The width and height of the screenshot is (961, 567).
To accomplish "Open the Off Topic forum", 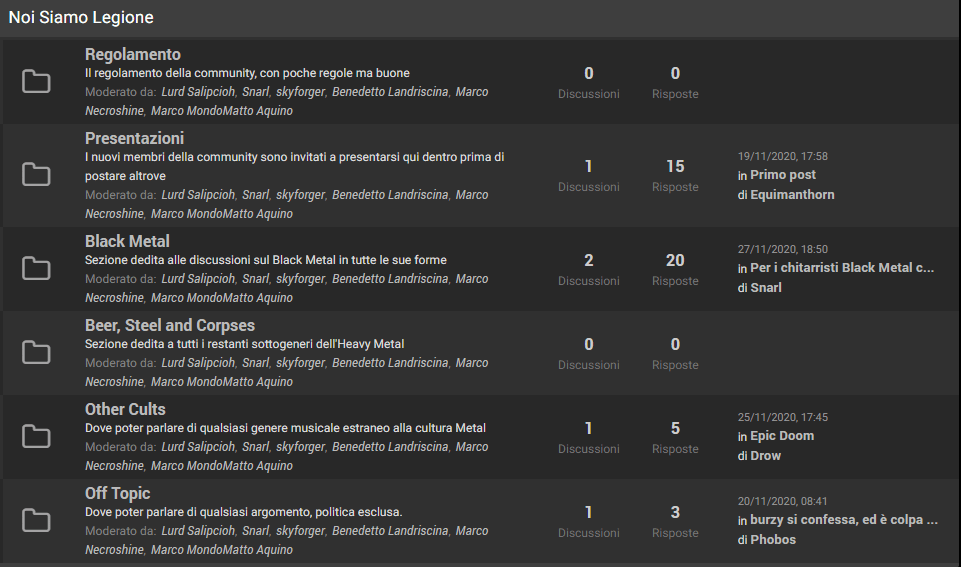I will coord(117,493).
